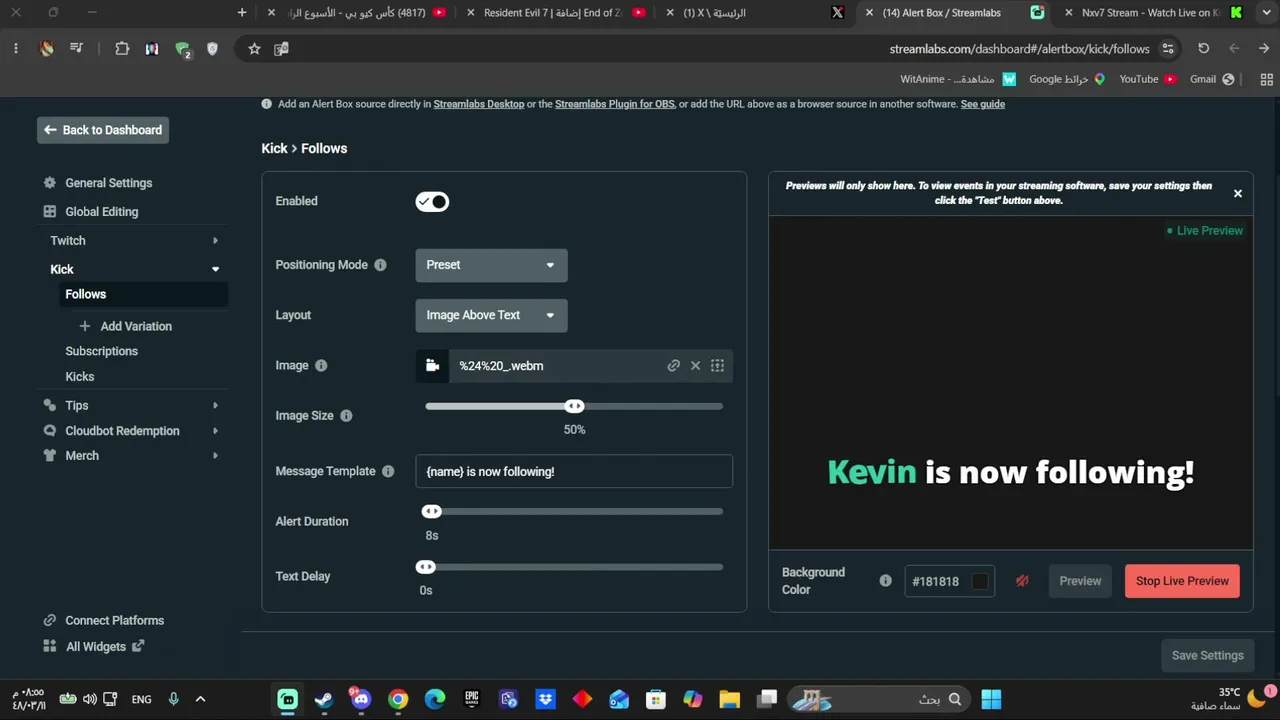Open Steam from the taskbar

click(324, 699)
